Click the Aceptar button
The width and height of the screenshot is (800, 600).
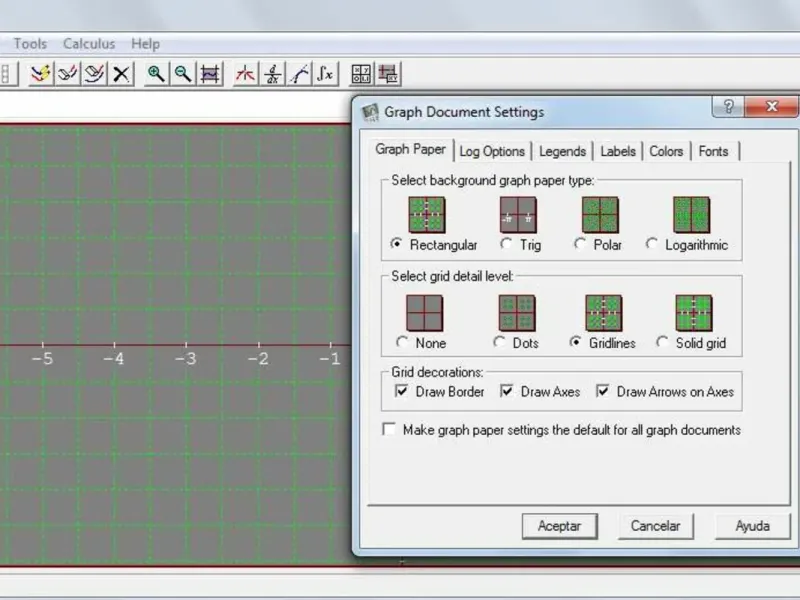click(560, 526)
